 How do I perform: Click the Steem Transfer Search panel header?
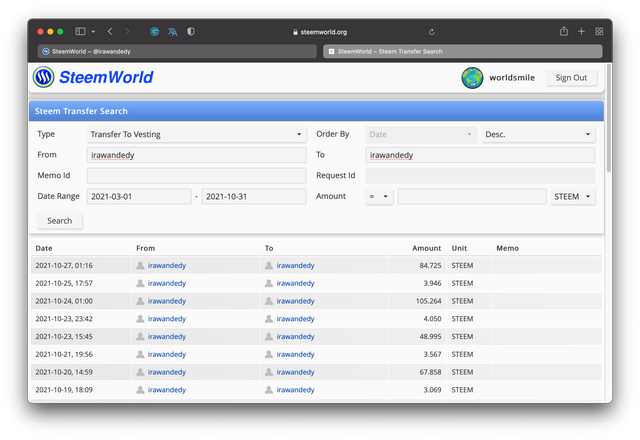[x=316, y=111]
